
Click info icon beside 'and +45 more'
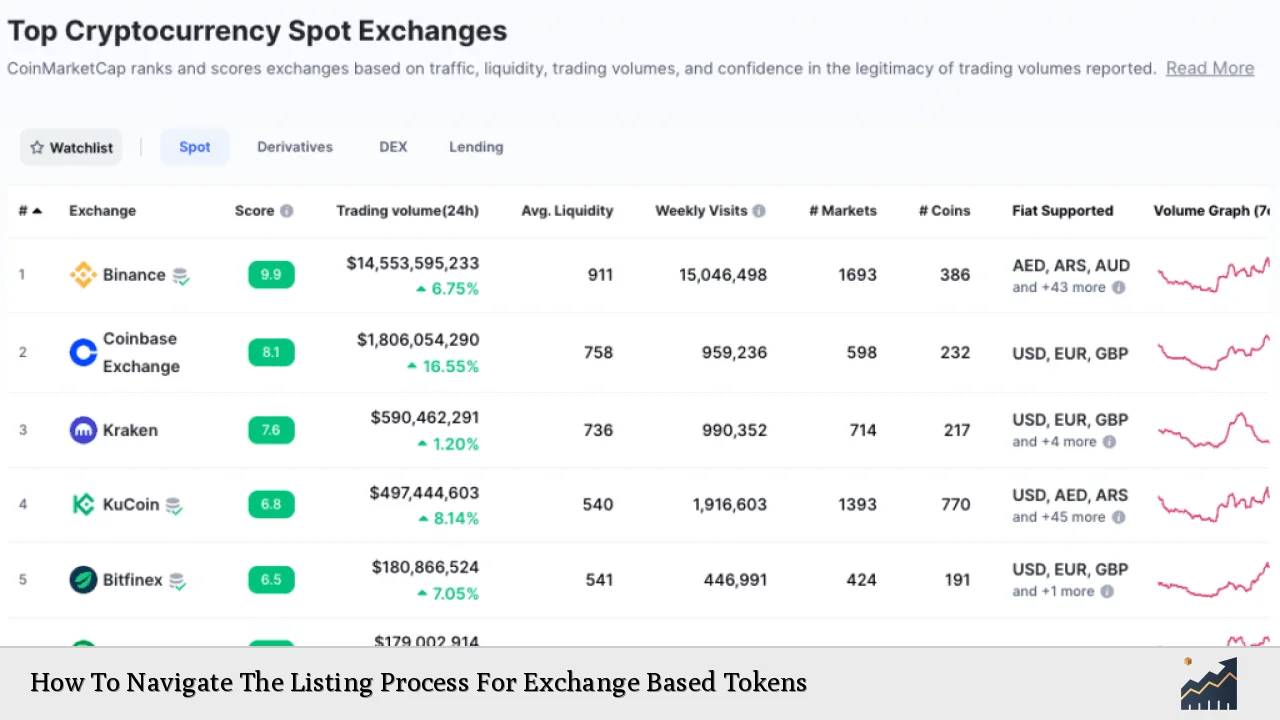[1119, 517]
